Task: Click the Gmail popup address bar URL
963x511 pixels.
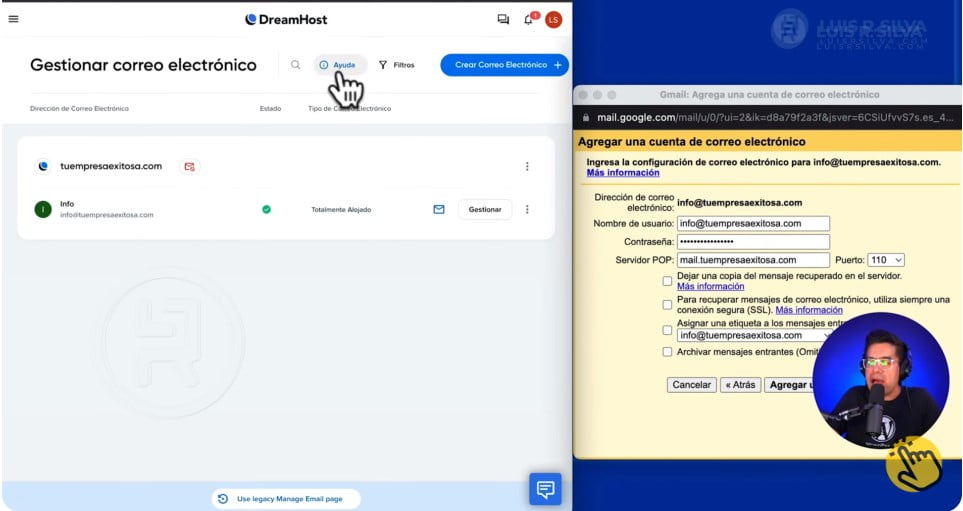Action: click(x=776, y=117)
